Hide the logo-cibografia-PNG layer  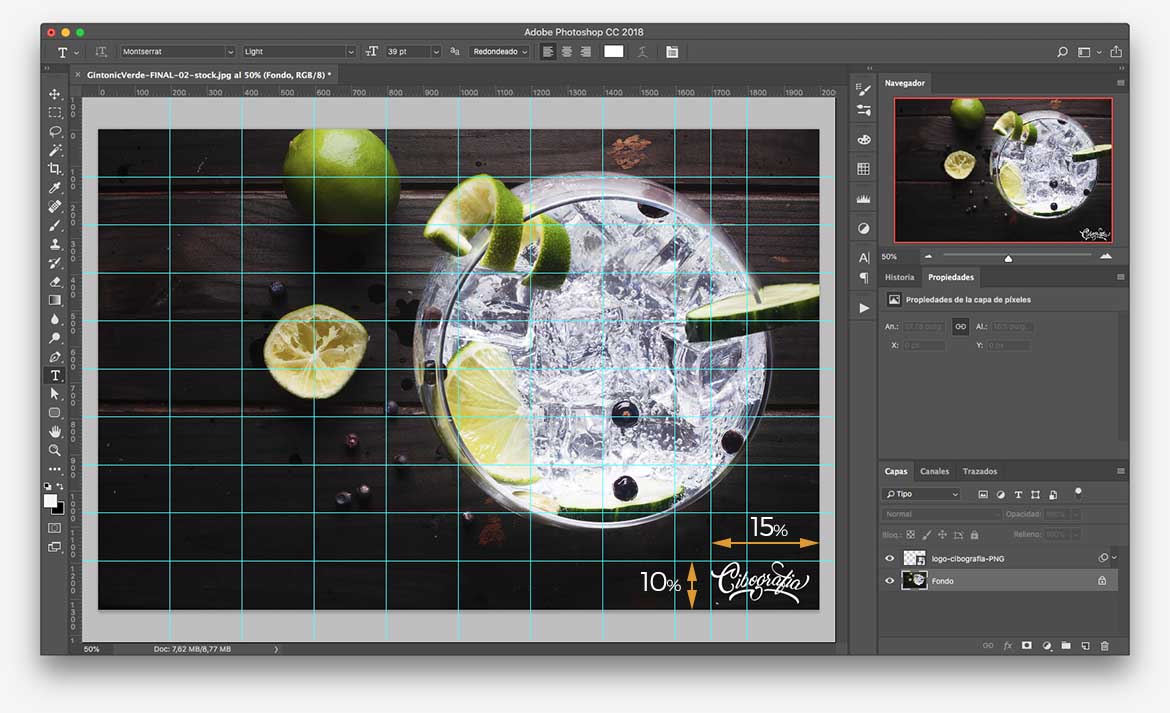coord(890,558)
